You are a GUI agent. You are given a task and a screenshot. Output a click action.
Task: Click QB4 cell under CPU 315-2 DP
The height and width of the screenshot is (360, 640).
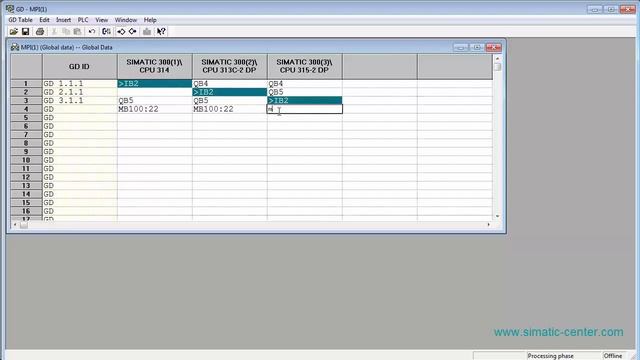pyautogui.click(x=305, y=84)
